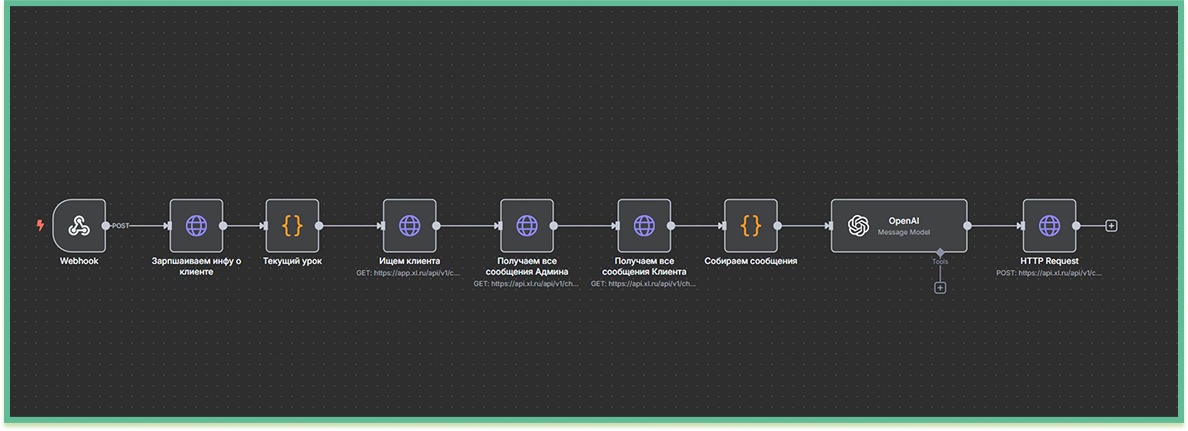Click the OpenAI logo in Message Model node
1188x431 pixels.
(x=857, y=226)
